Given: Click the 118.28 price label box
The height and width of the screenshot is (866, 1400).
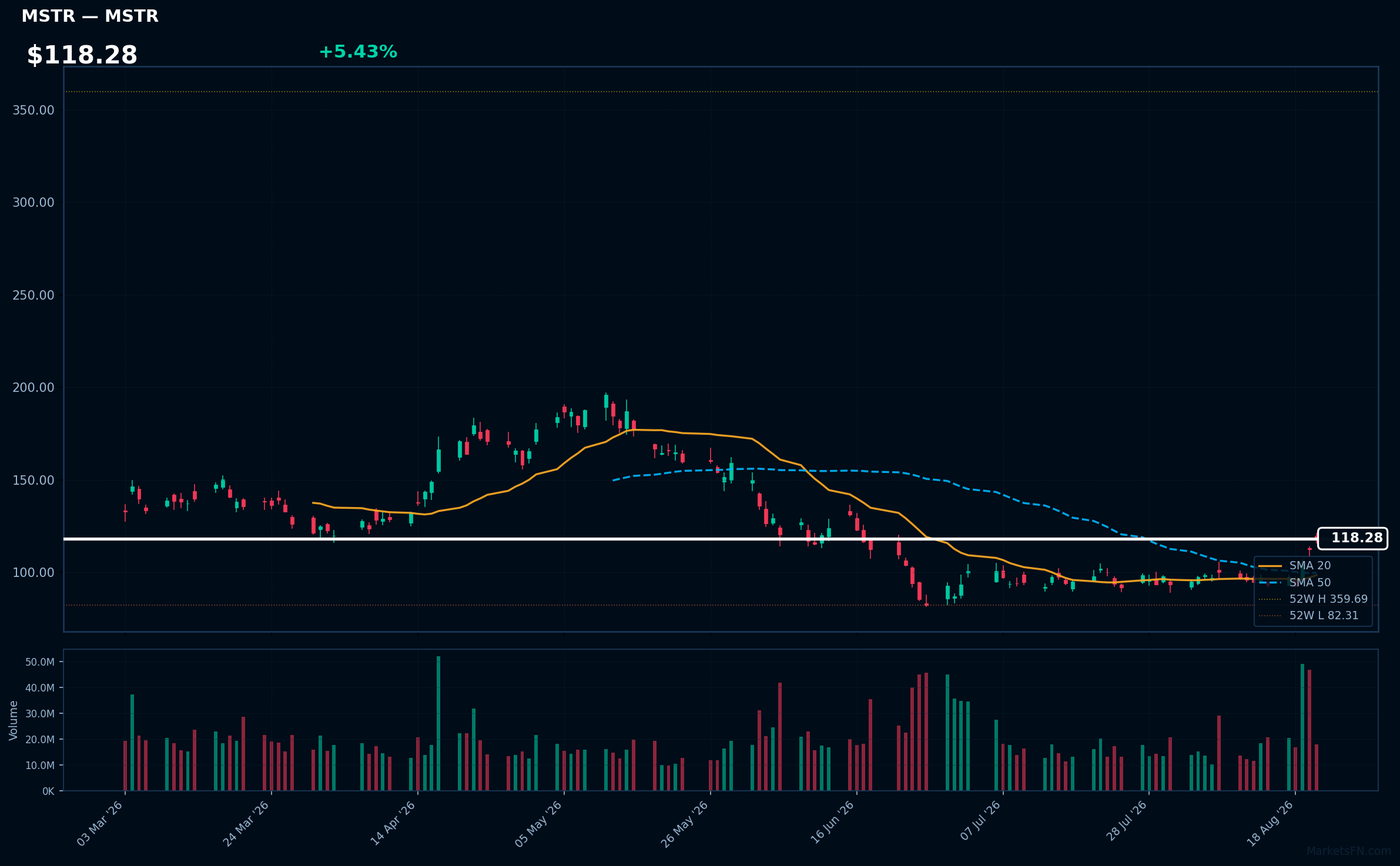Looking at the screenshot, I should tap(1352, 538).
